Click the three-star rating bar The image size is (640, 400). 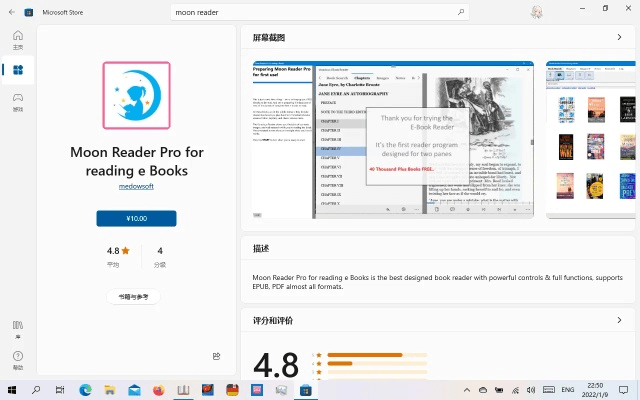377,372
